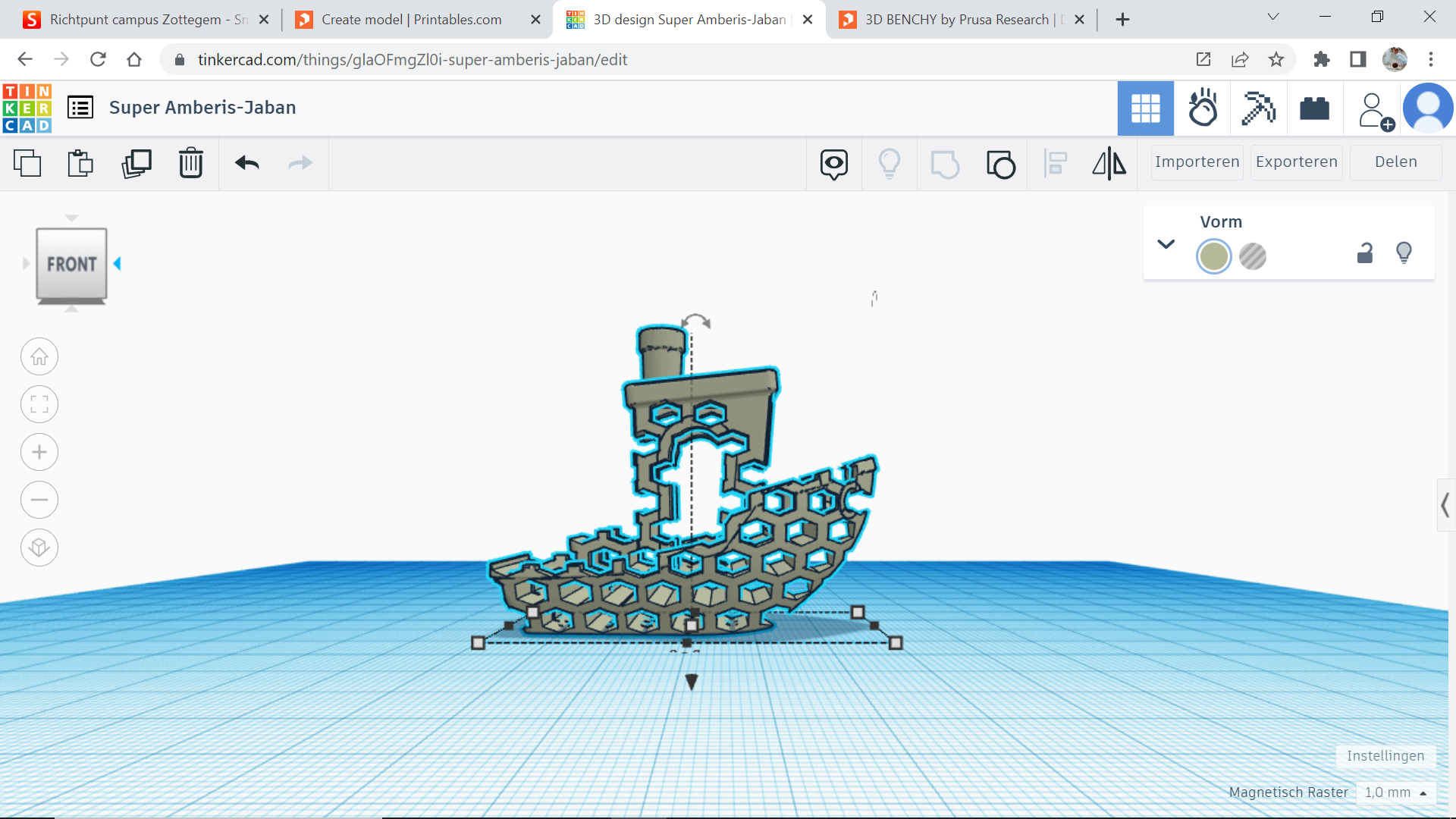This screenshot has height=819, width=1456.
Task: Click the Align tool icon
Action: [1056, 164]
